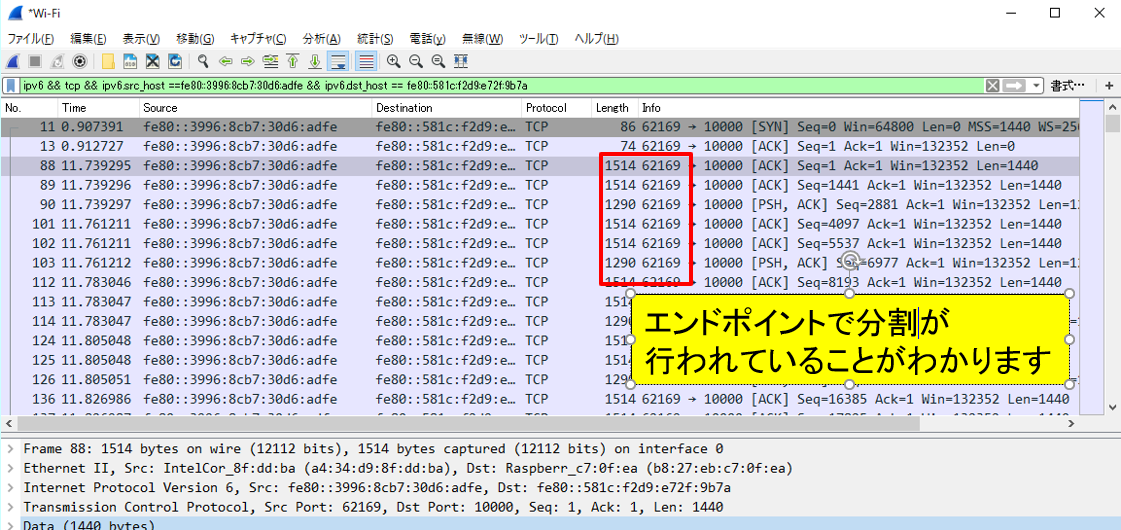Screen dimensions: 1121x530
Task: Click the resize columns icon
Action: (x=459, y=61)
